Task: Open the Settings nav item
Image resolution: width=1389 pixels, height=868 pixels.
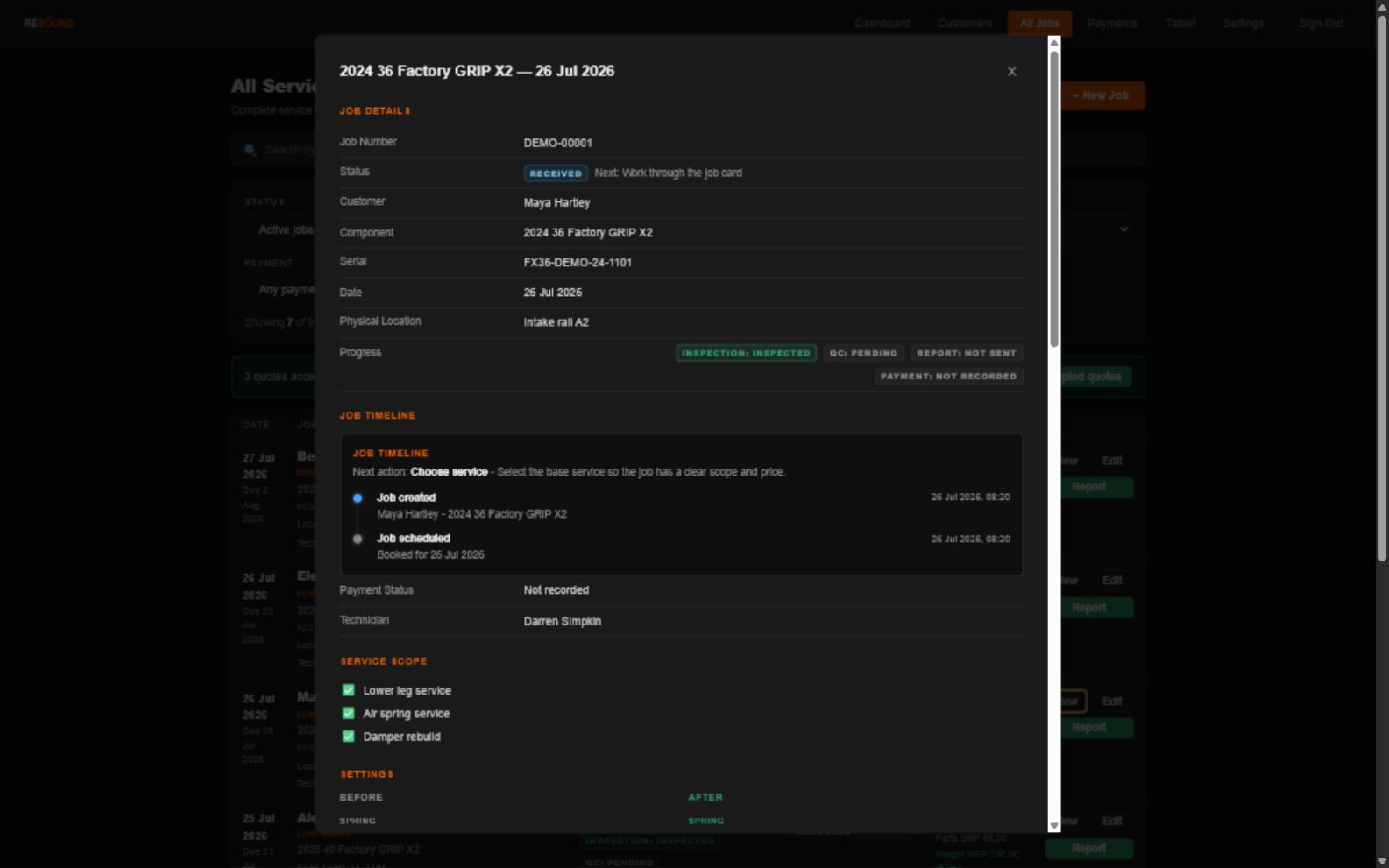Action: [1244, 24]
